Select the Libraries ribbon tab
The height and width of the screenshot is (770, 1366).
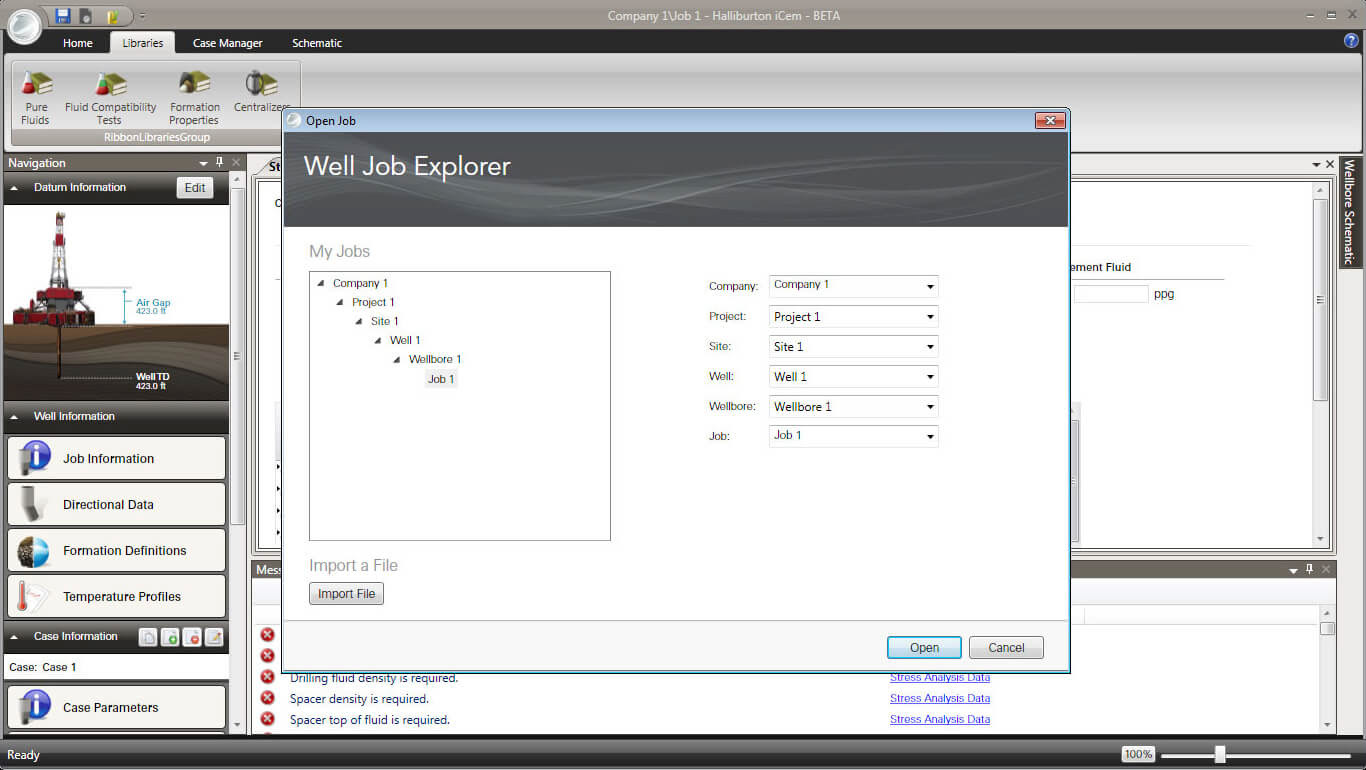click(143, 43)
